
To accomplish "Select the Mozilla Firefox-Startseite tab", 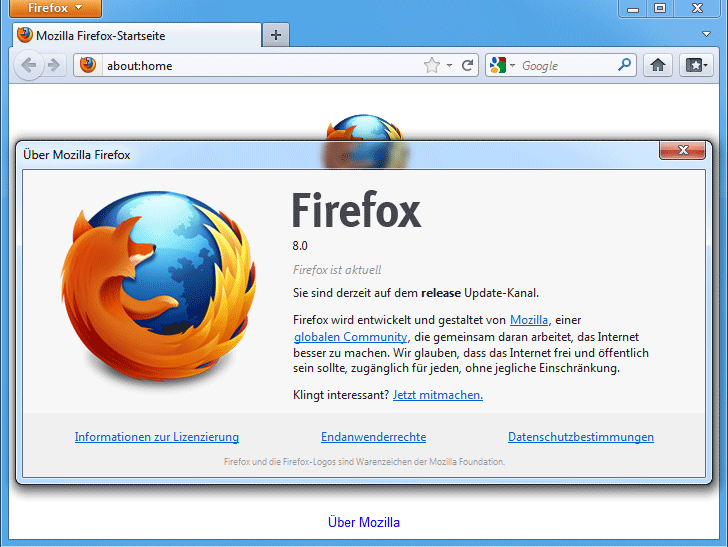I will (x=137, y=35).
